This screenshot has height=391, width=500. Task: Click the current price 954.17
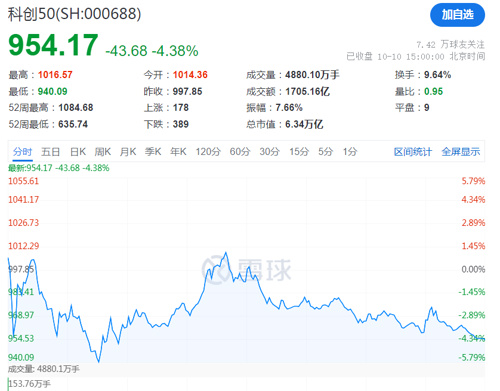53,45
